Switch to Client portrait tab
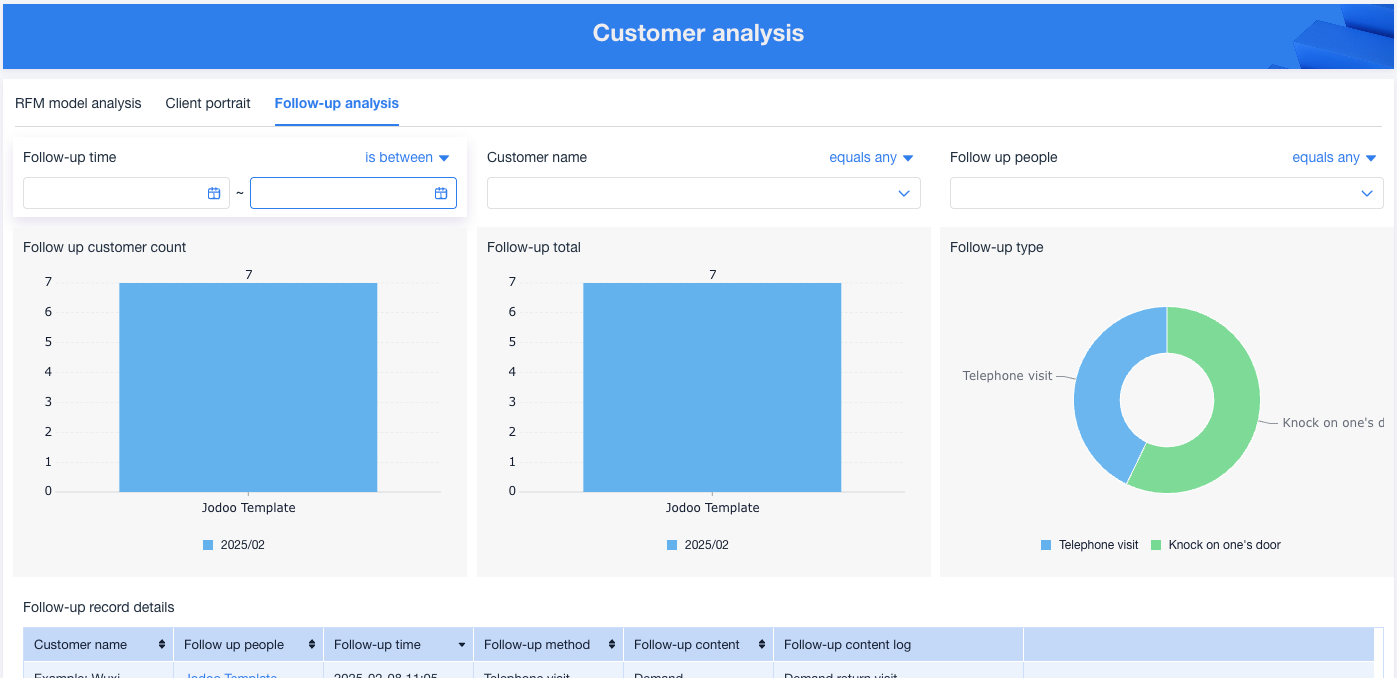 pyautogui.click(x=208, y=103)
